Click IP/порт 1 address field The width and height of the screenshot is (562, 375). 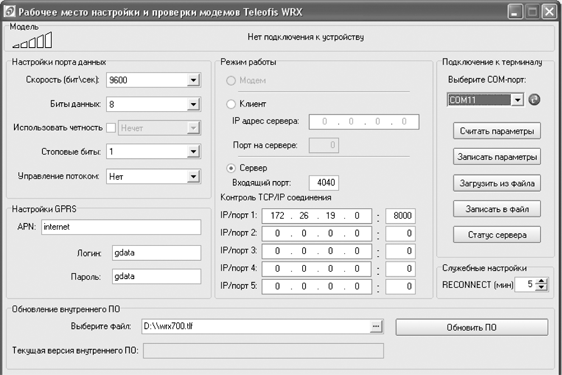click(x=317, y=216)
